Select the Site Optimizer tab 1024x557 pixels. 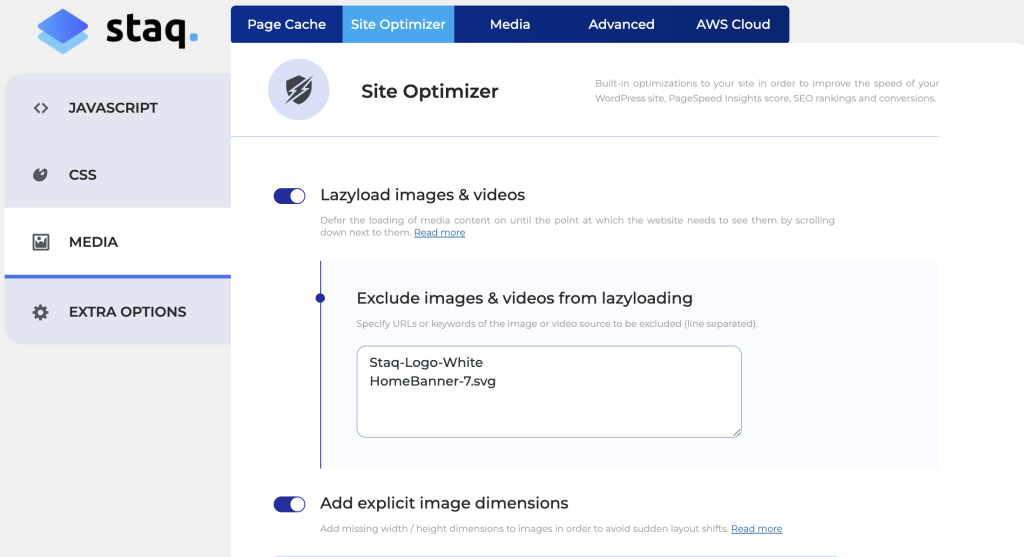pyautogui.click(x=398, y=24)
